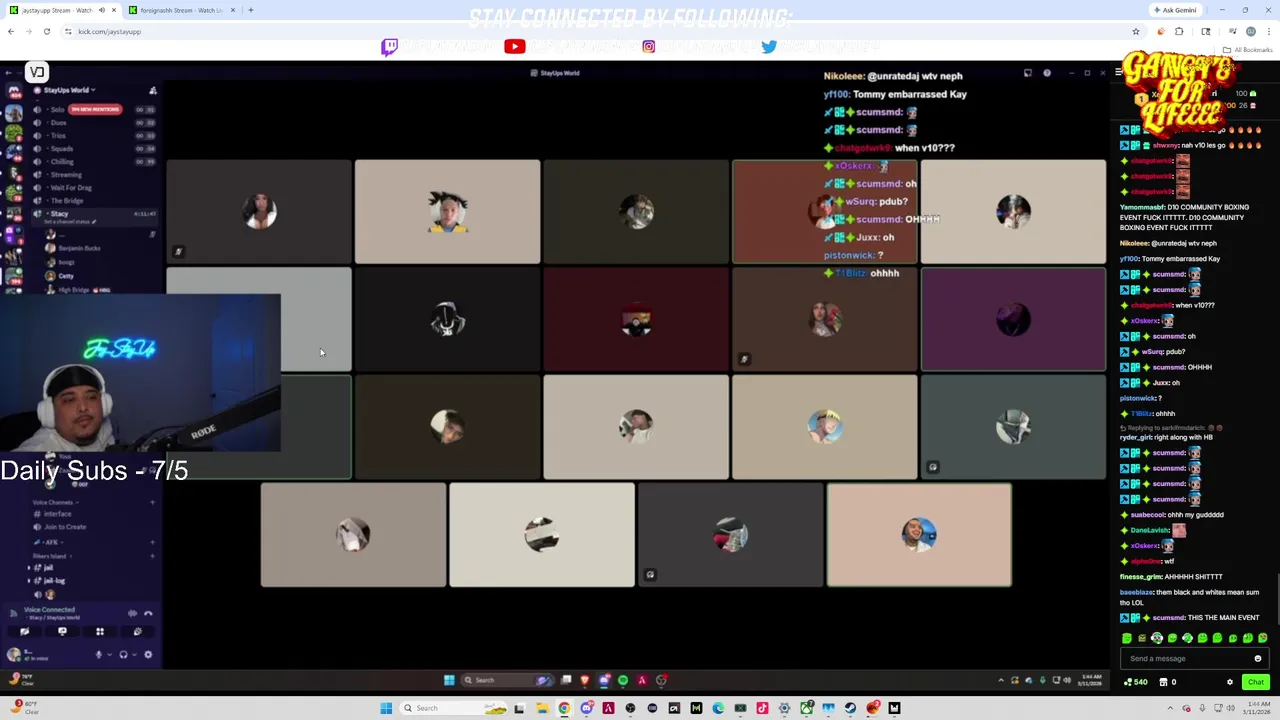The height and width of the screenshot is (720, 1280).
Task: Open the emoji picker in chat input
Action: pos(1258,658)
